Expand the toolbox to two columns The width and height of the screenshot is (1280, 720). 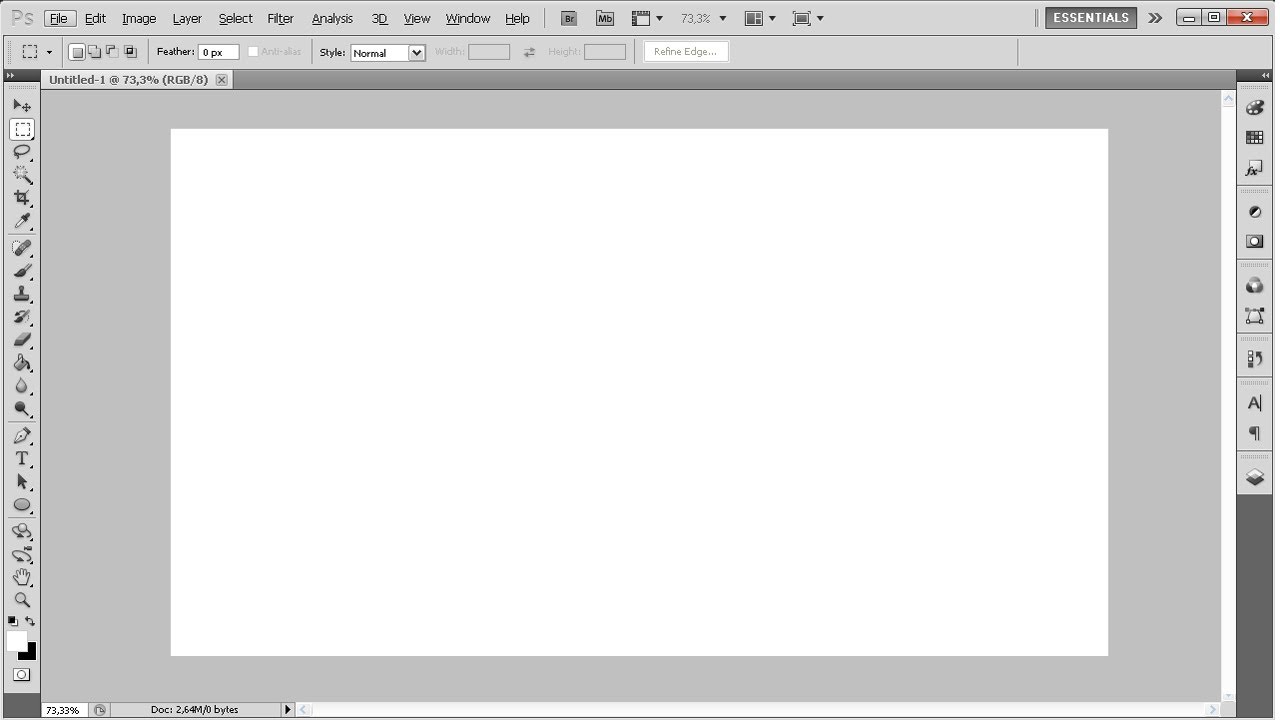(x=10, y=75)
